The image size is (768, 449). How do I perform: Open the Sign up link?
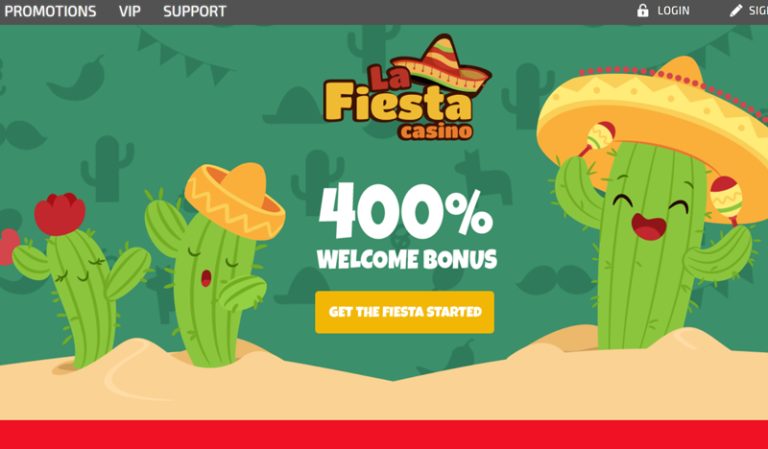pyautogui.click(x=758, y=11)
